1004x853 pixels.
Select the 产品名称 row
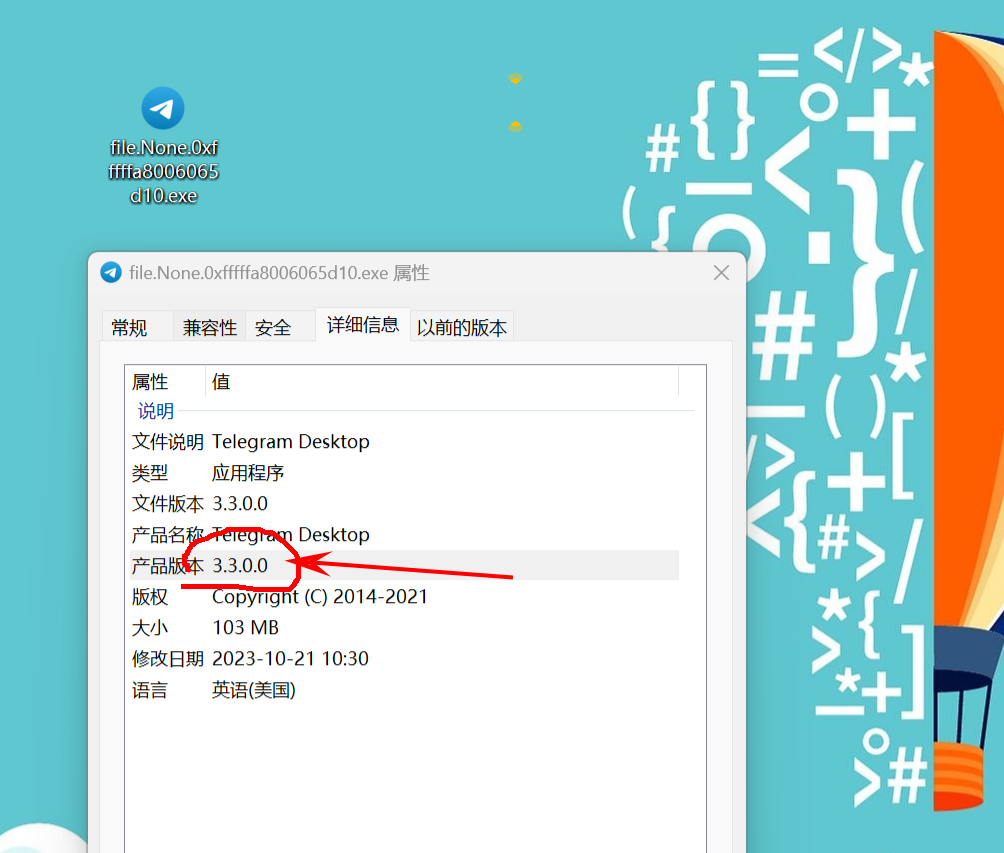pyautogui.click(x=404, y=534)
